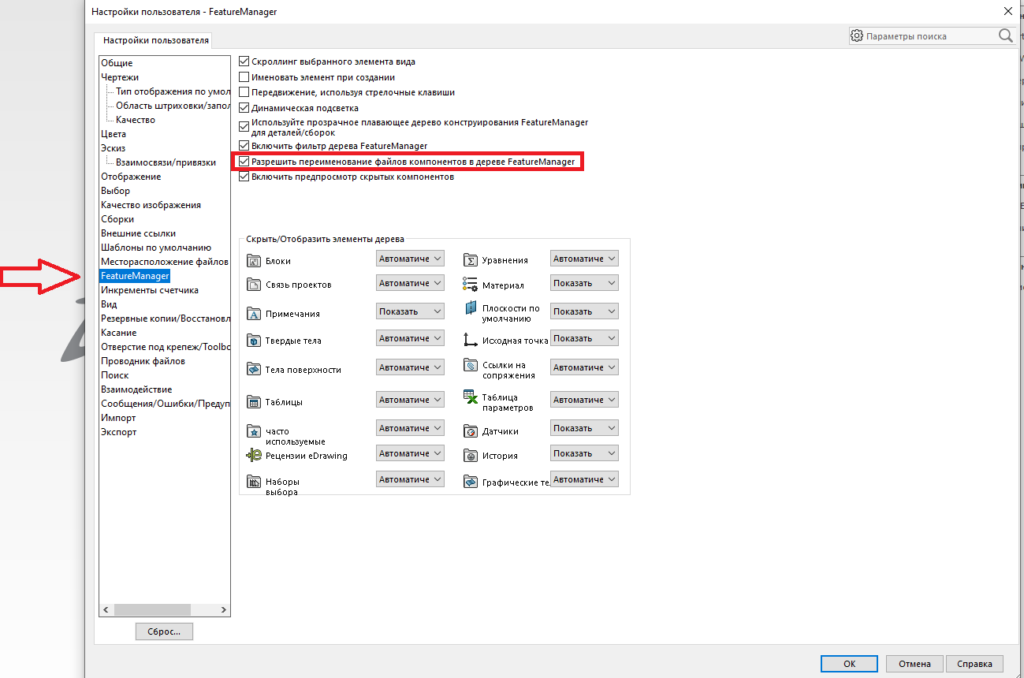Click Справка for help
The width and height of the screenshot is (1024, 678).
point(974,663)
